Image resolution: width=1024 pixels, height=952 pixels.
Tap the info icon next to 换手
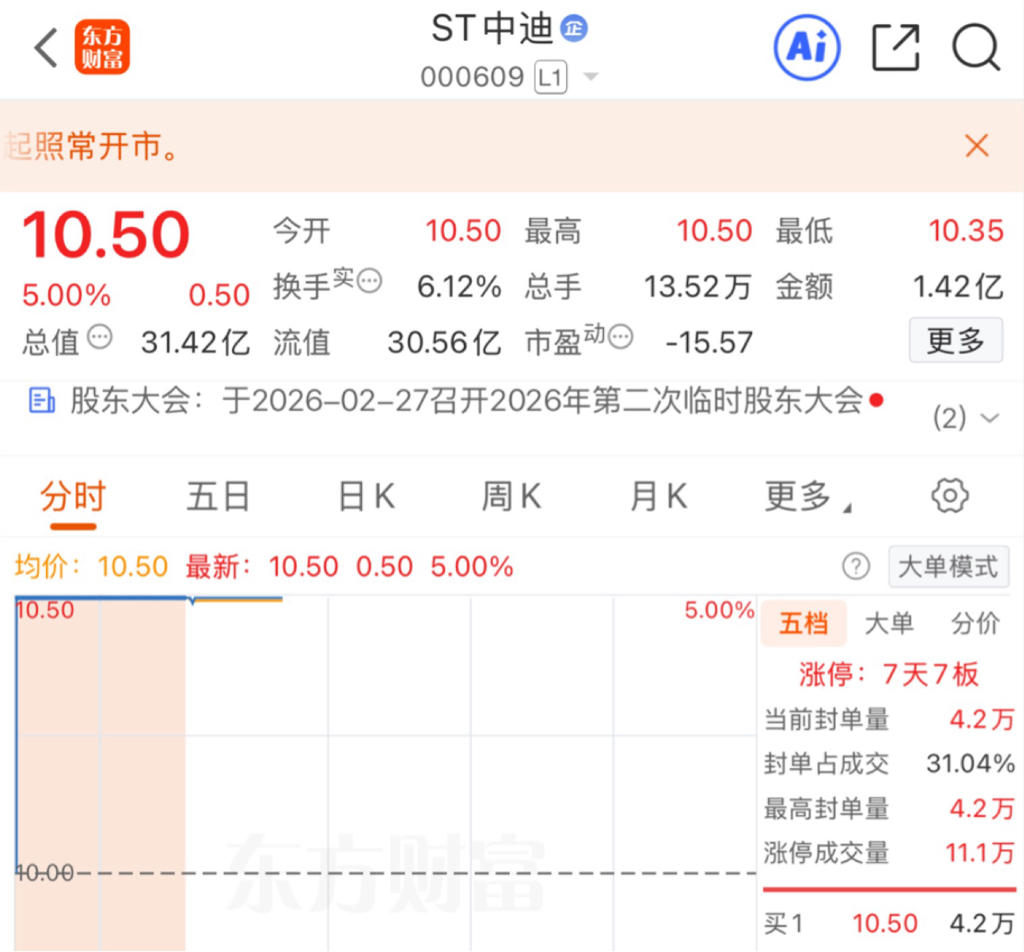[x=370, y=281]
